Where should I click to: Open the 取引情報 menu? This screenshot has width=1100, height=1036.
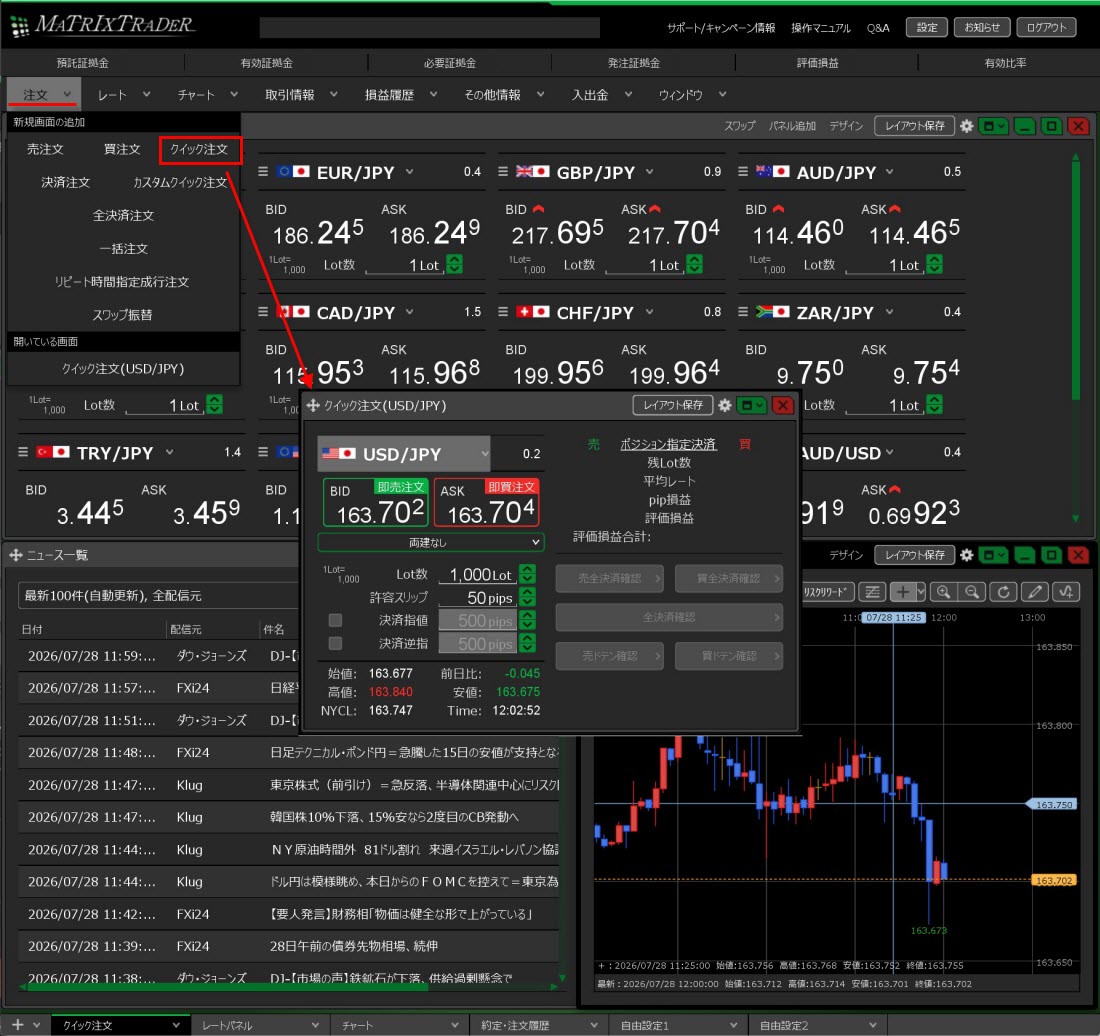[x=302, y=95]
